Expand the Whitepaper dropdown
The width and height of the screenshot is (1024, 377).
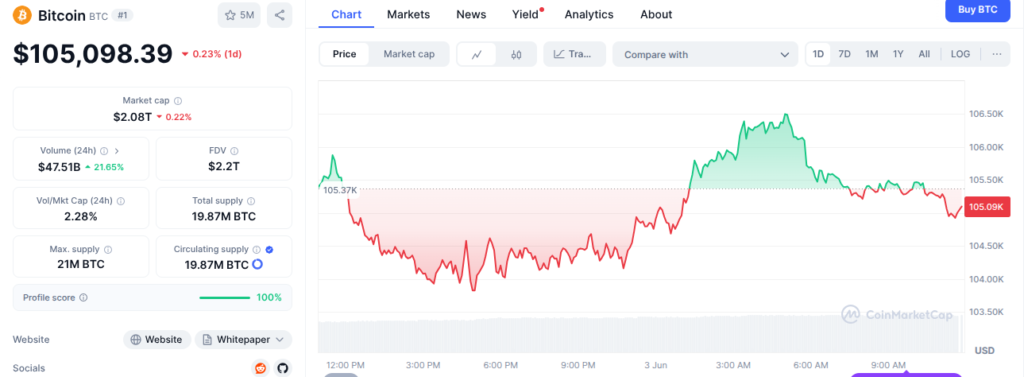(243, 340)
